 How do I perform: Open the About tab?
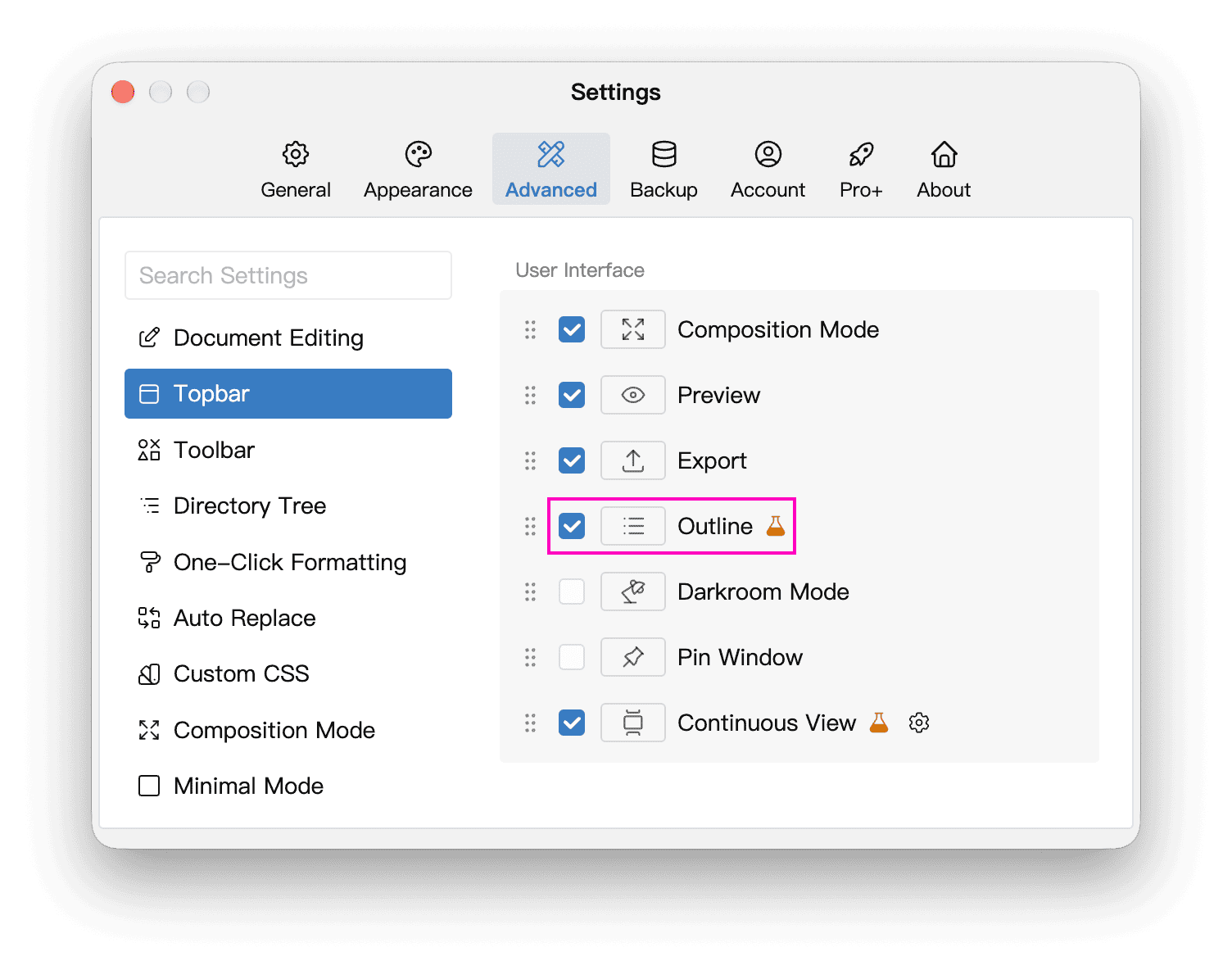[x=944, y=170]
